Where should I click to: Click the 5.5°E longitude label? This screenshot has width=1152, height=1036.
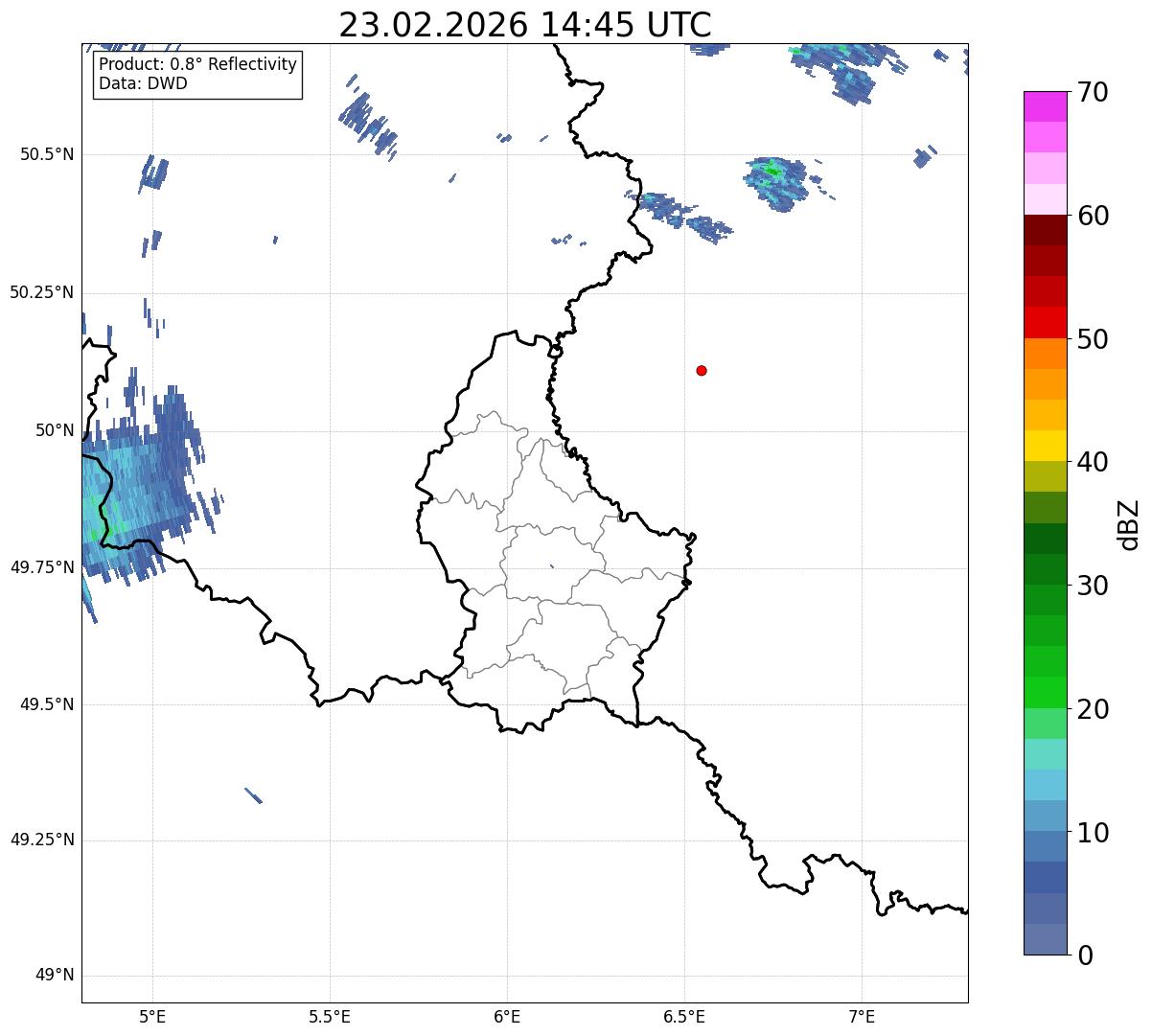coord(330,1017)
